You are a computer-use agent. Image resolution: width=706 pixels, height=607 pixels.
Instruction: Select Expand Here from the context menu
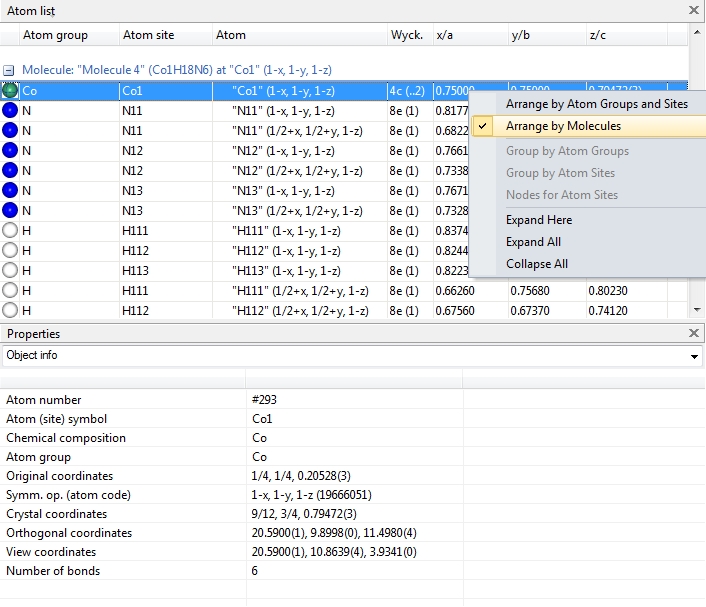539,220
